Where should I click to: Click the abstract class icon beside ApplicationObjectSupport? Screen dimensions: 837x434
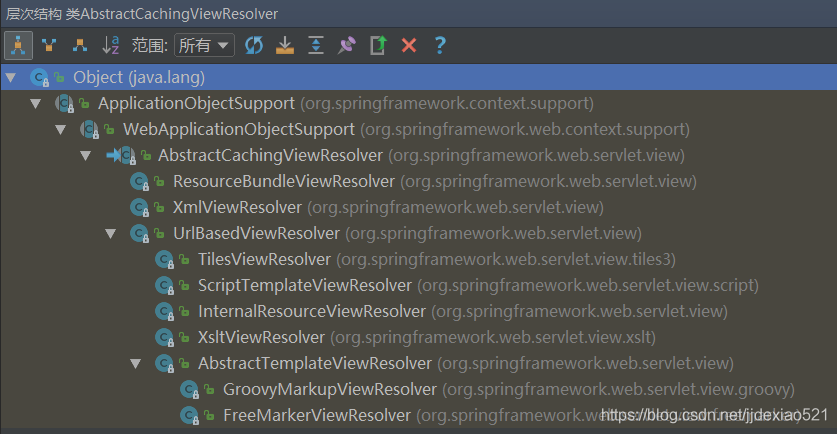click(65, 104)
